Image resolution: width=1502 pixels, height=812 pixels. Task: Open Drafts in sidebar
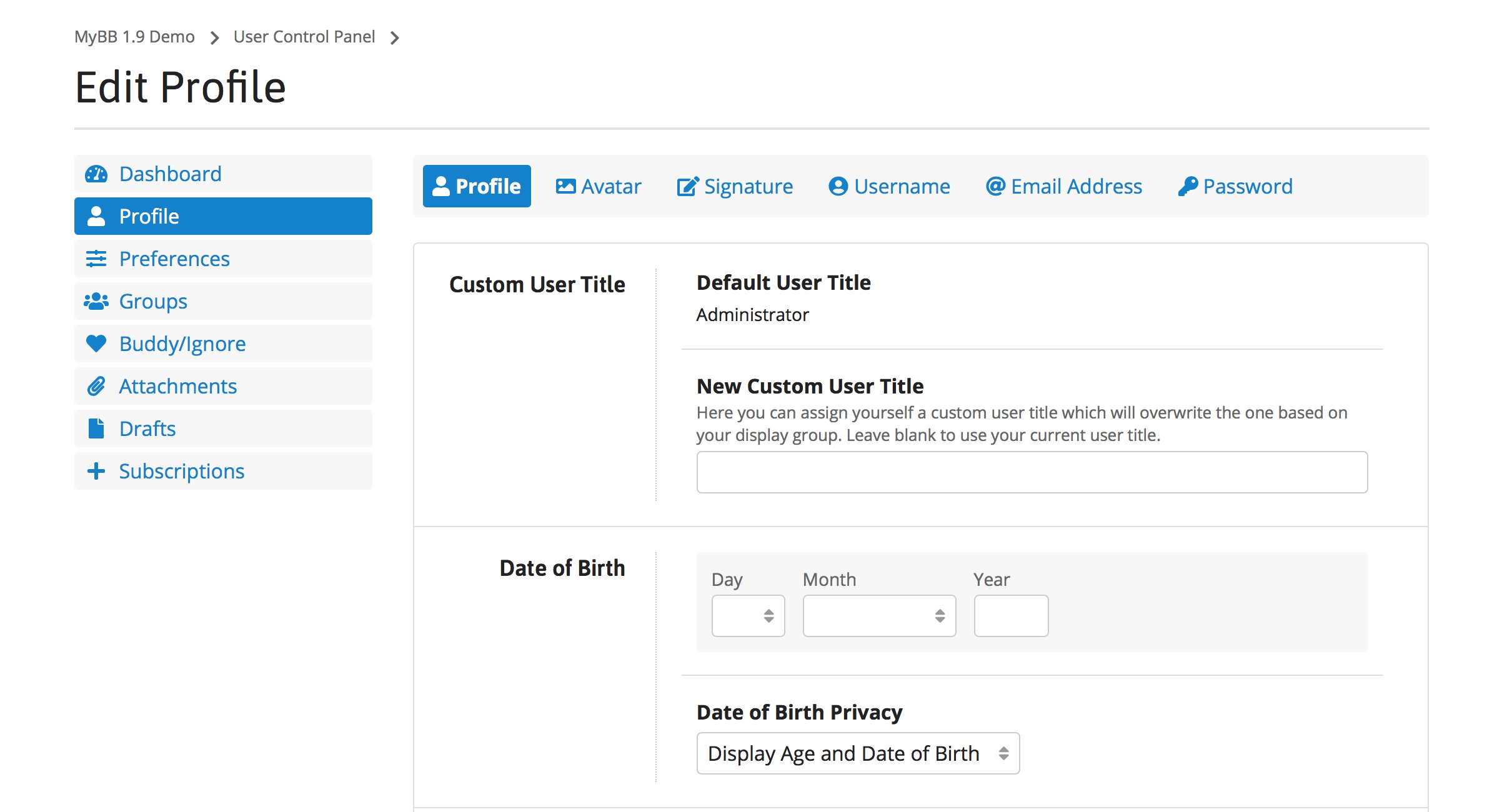(223, 428)
